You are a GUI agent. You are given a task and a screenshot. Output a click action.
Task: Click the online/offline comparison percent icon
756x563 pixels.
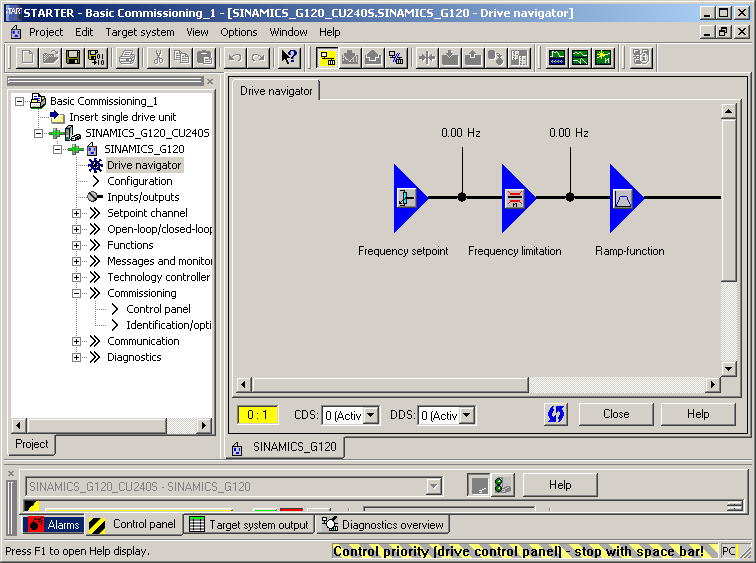point(396,58)
